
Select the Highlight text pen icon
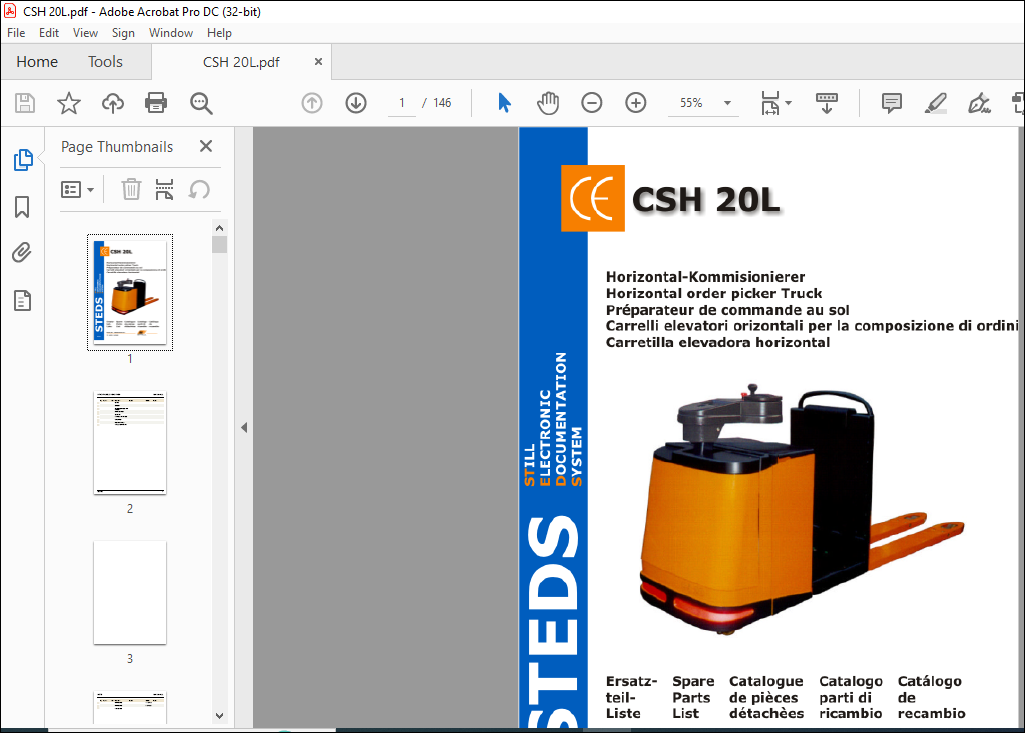click(x=935, y=103)
